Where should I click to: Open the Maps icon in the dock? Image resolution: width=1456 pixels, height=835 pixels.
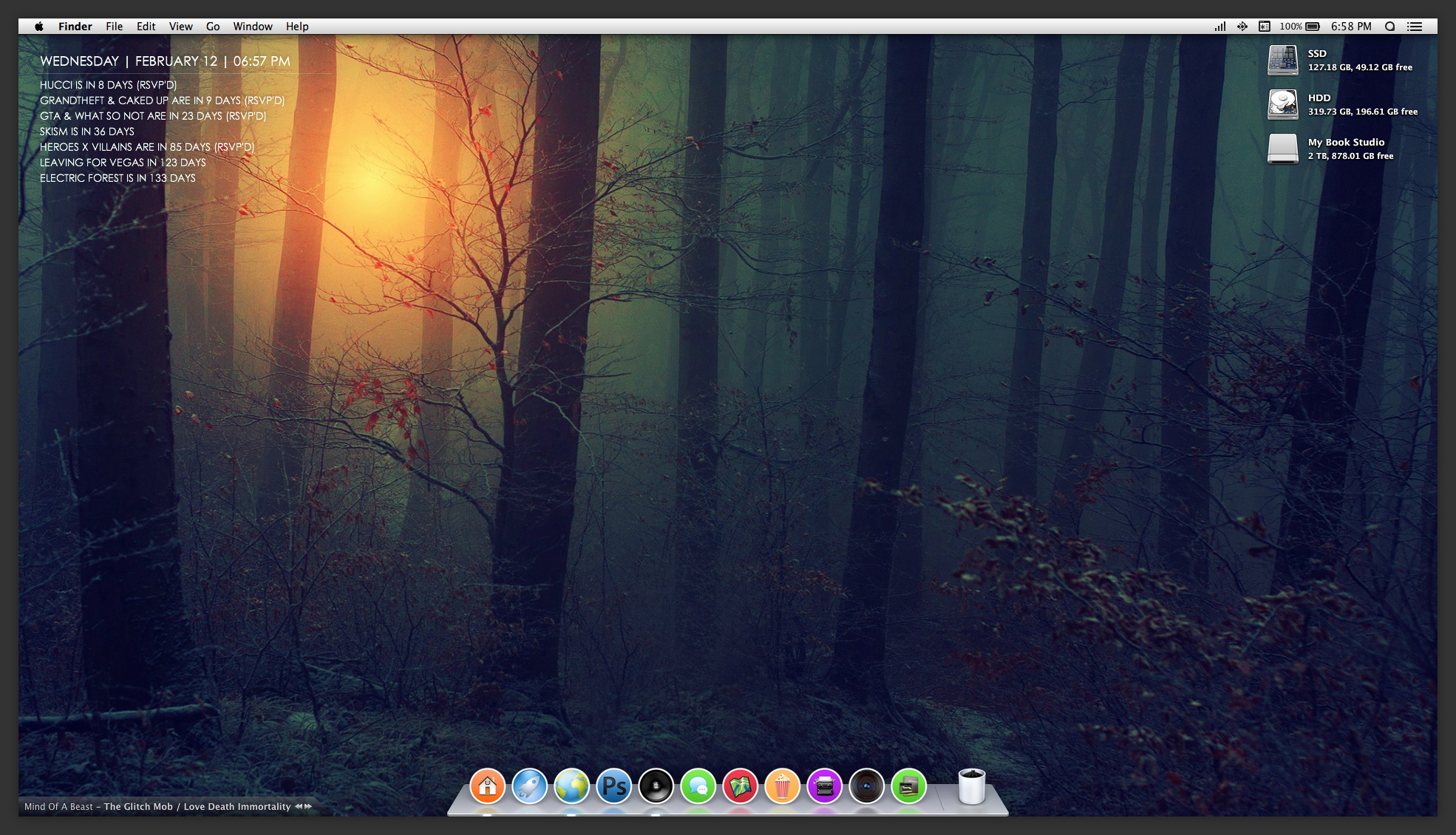(740, 786)
